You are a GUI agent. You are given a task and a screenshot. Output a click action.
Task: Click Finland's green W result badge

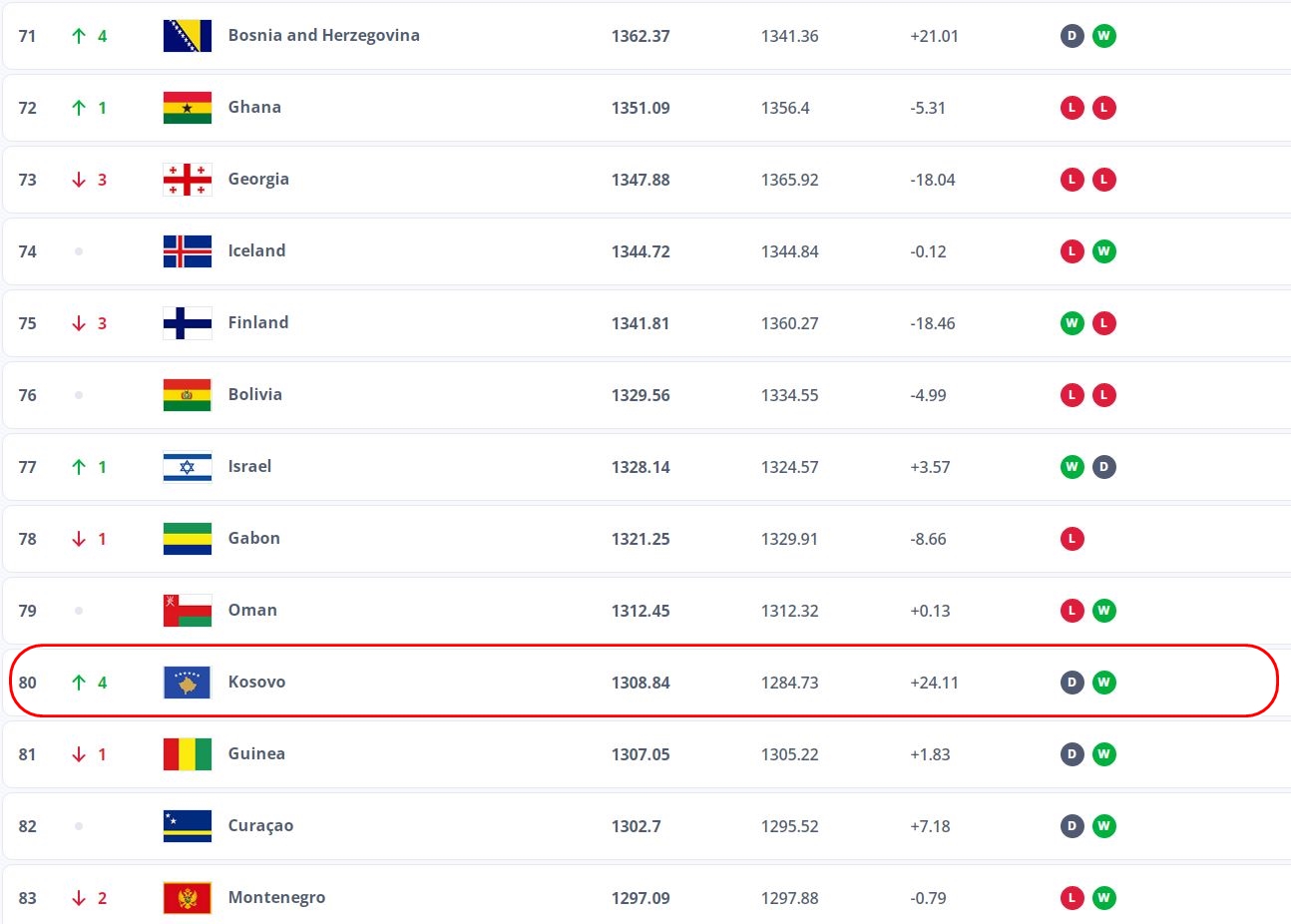[1072, 323]
